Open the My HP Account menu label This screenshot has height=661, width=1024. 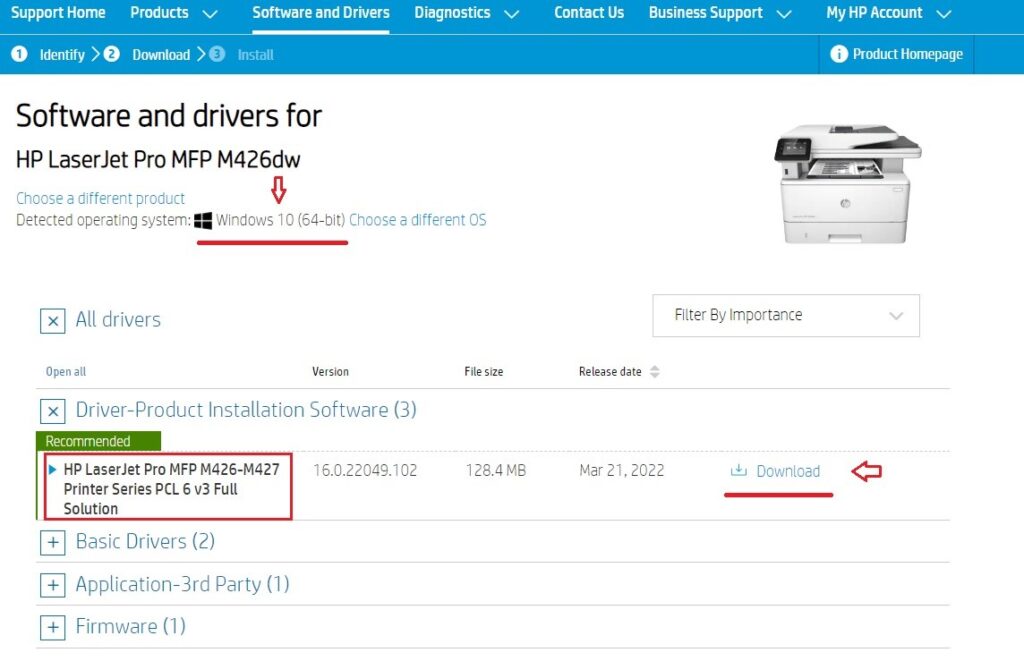point(874,13)
